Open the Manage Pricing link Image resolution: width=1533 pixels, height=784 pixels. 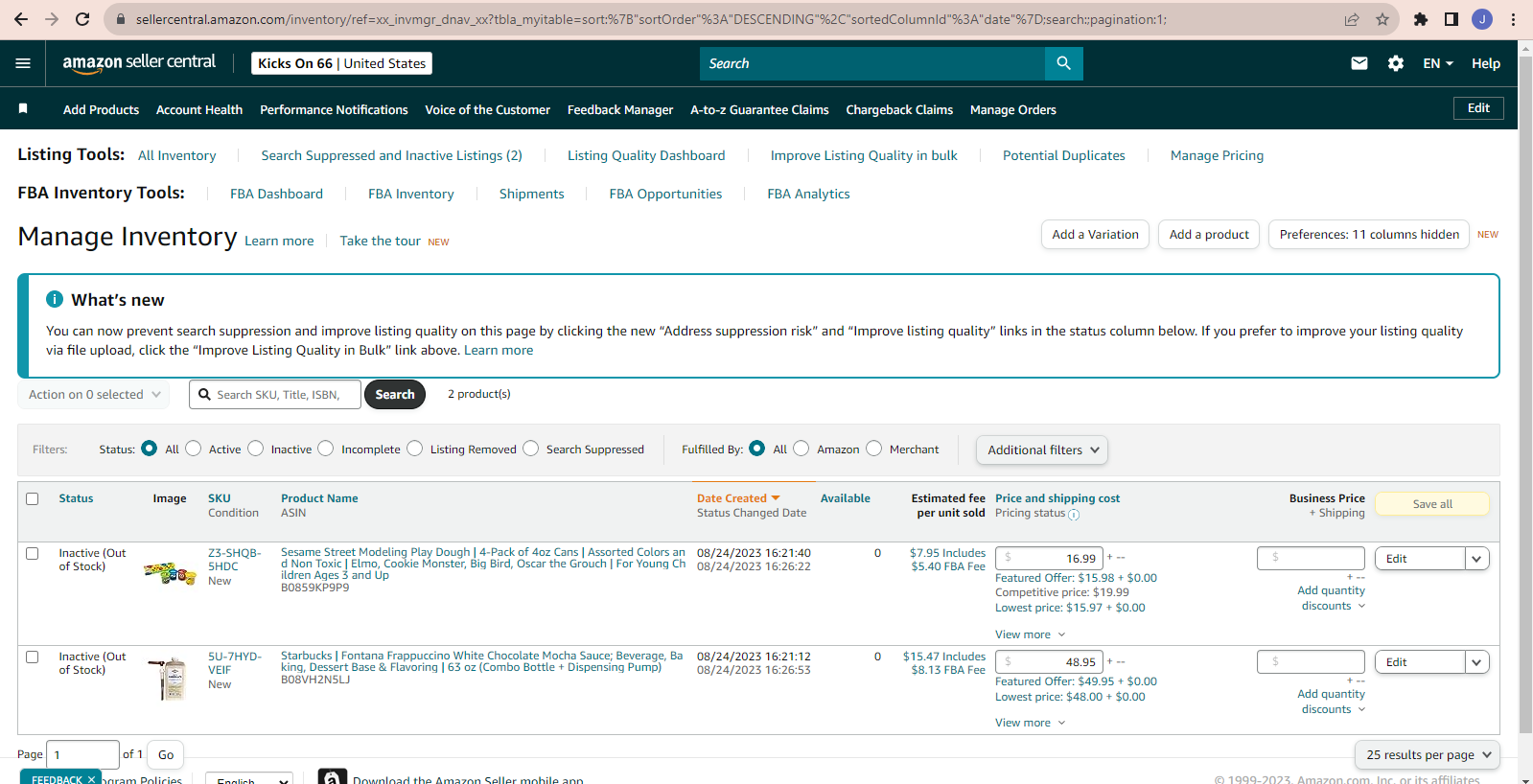pos(1217,155)
